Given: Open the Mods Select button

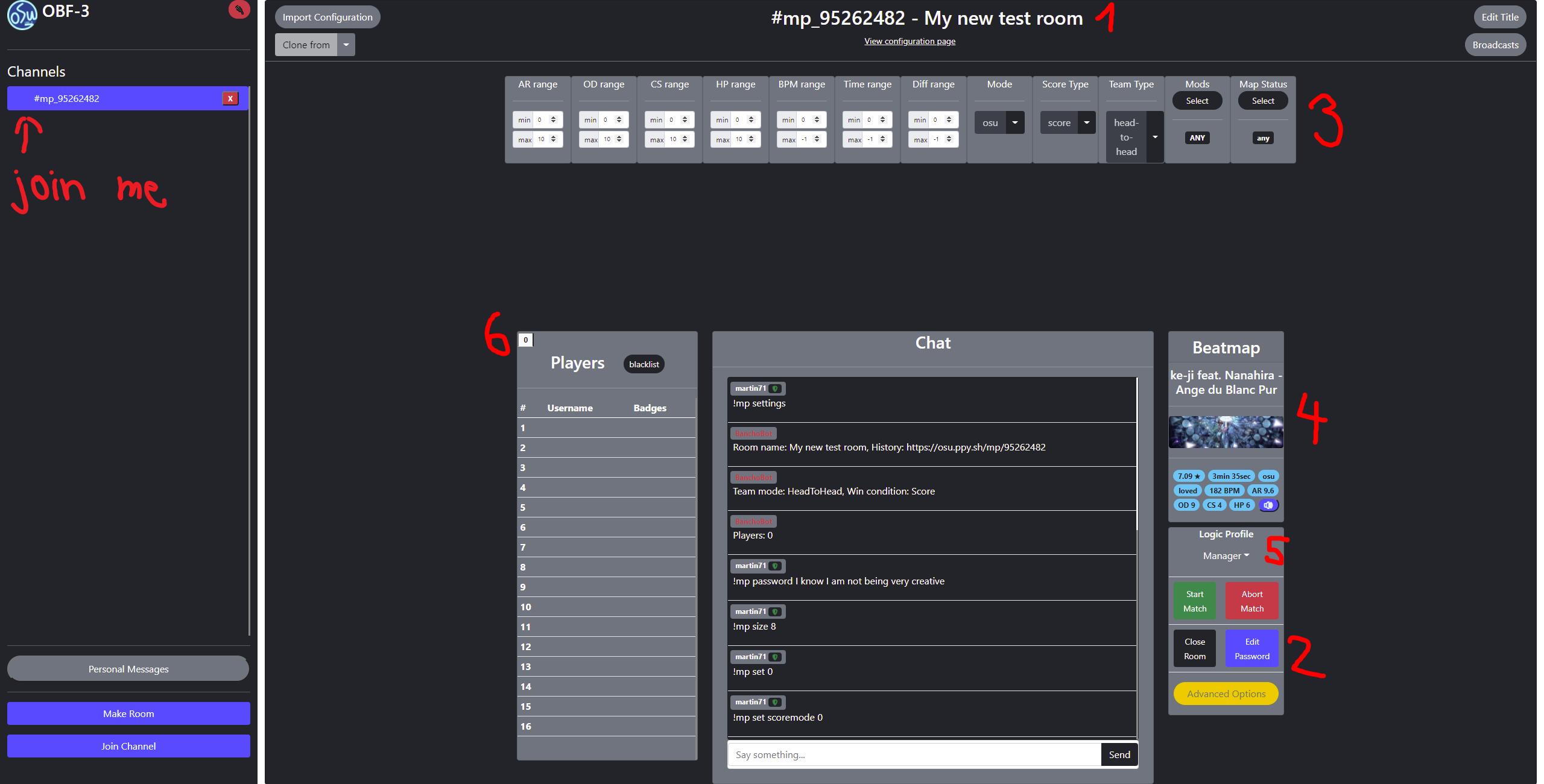Looking at the screenshot, I should [1197, 101].
